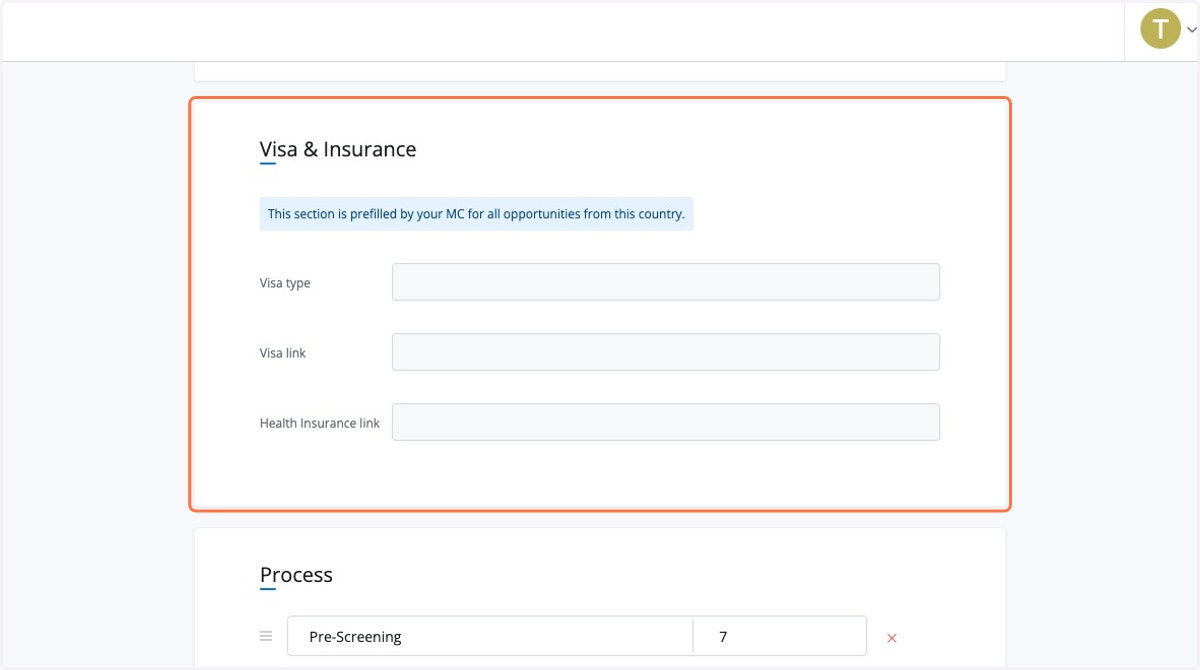The width and height of the screenshot is (1200, 670).
Task: Expand the profile dropdown chevron
Action: click(x=1191, y=30)
